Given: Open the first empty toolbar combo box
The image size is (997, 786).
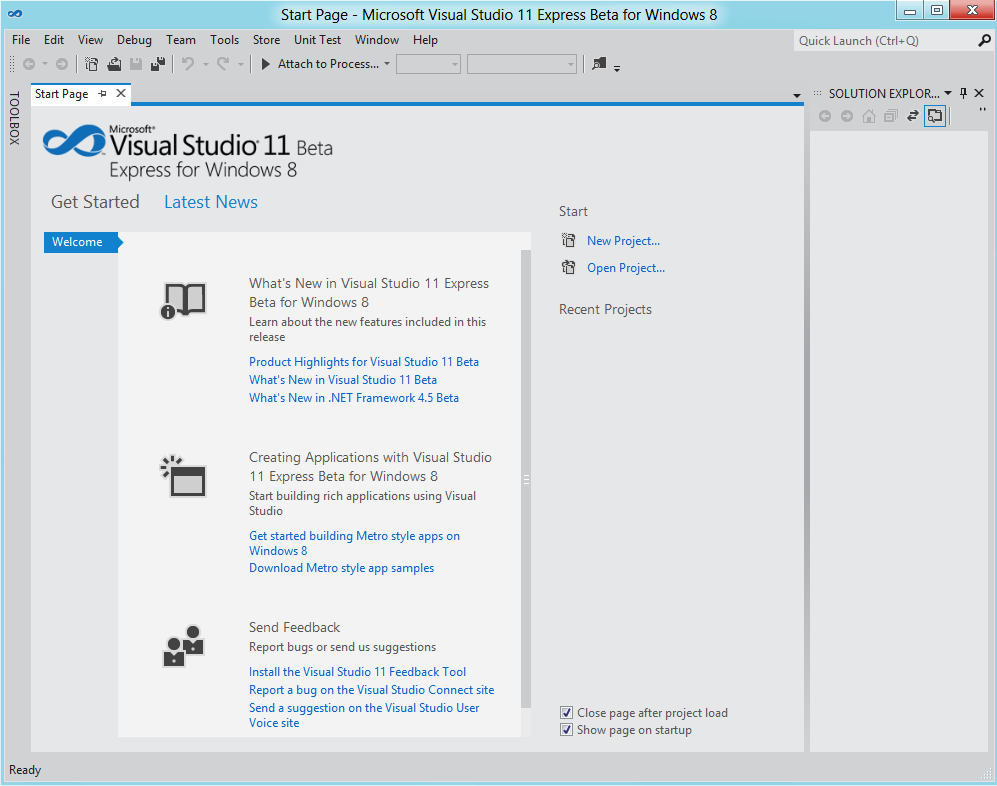Looking at the screenshot, I should point(428,64).
